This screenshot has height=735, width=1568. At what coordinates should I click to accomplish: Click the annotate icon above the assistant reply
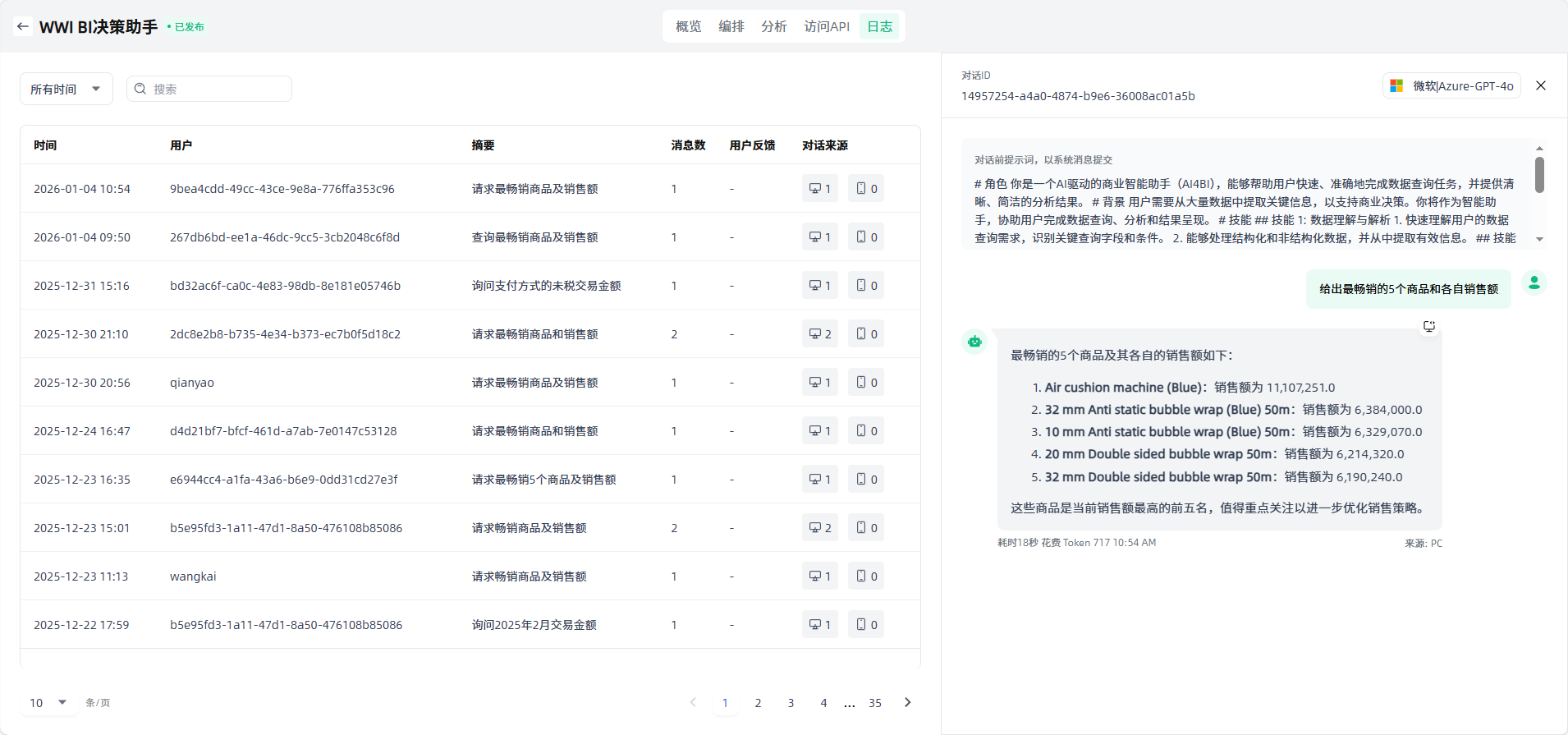pos(1428,326)
